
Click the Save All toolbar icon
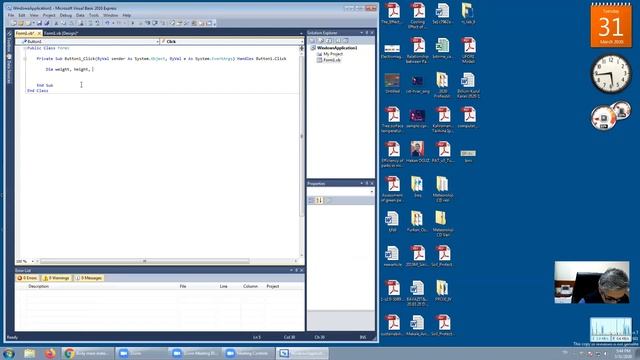coord(47,23)
